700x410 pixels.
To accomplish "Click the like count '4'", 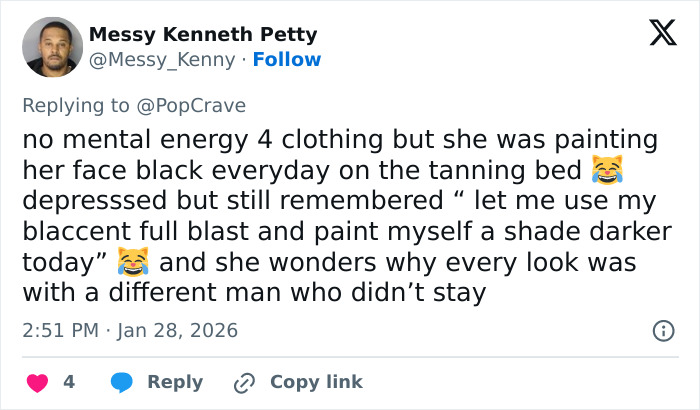I will click(69, 382).
